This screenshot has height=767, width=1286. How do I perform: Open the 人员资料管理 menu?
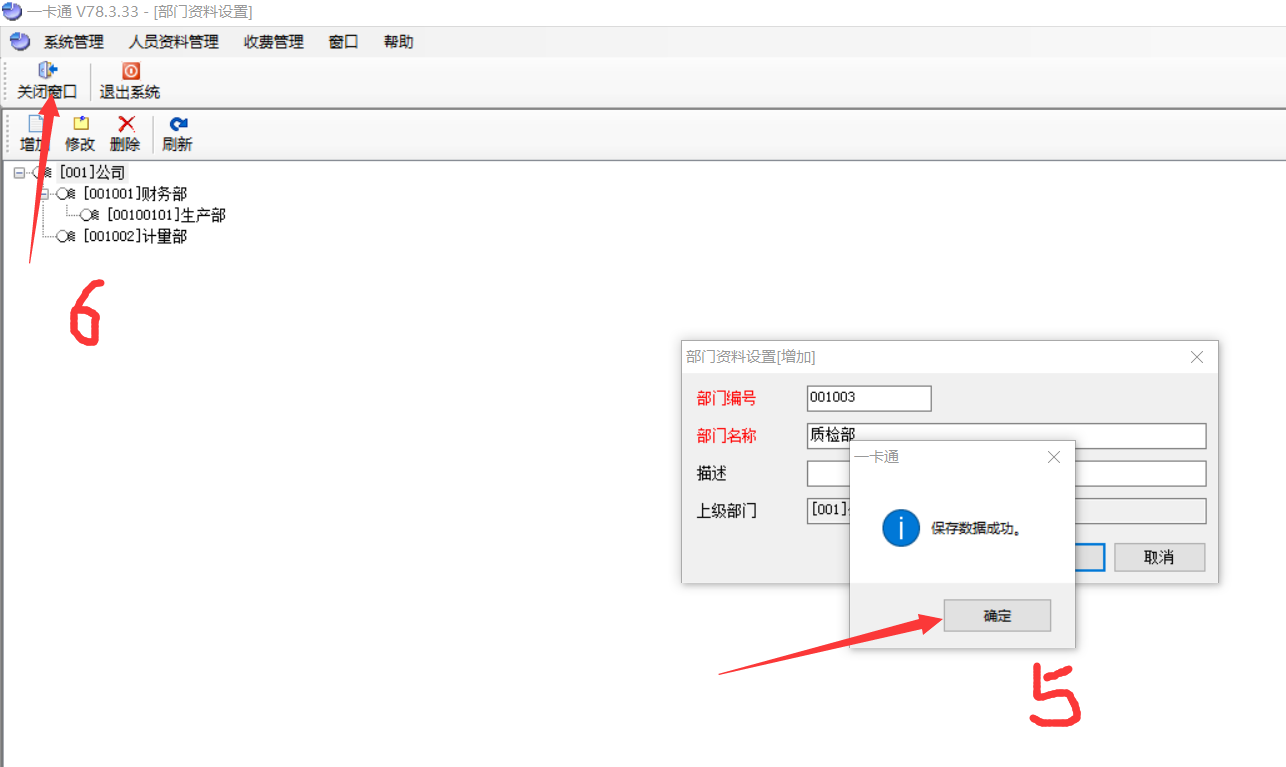[x=173, y=42]
